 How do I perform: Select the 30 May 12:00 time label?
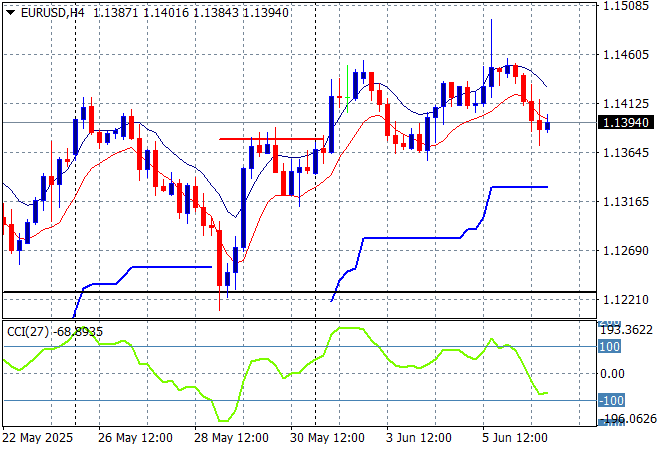pyautogui.click(x=327, y=438)
